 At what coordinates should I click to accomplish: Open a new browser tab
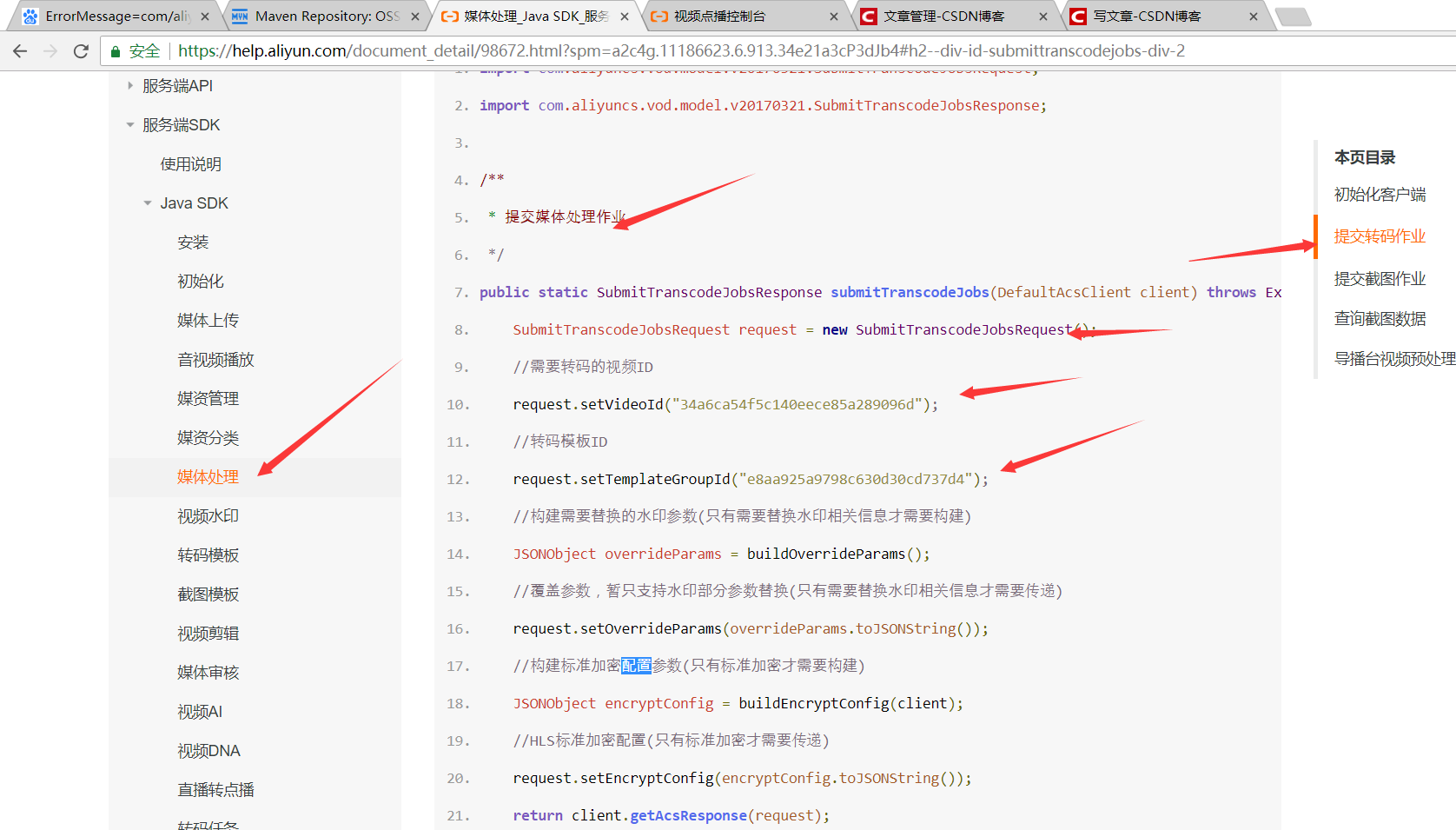point(1294,17)
